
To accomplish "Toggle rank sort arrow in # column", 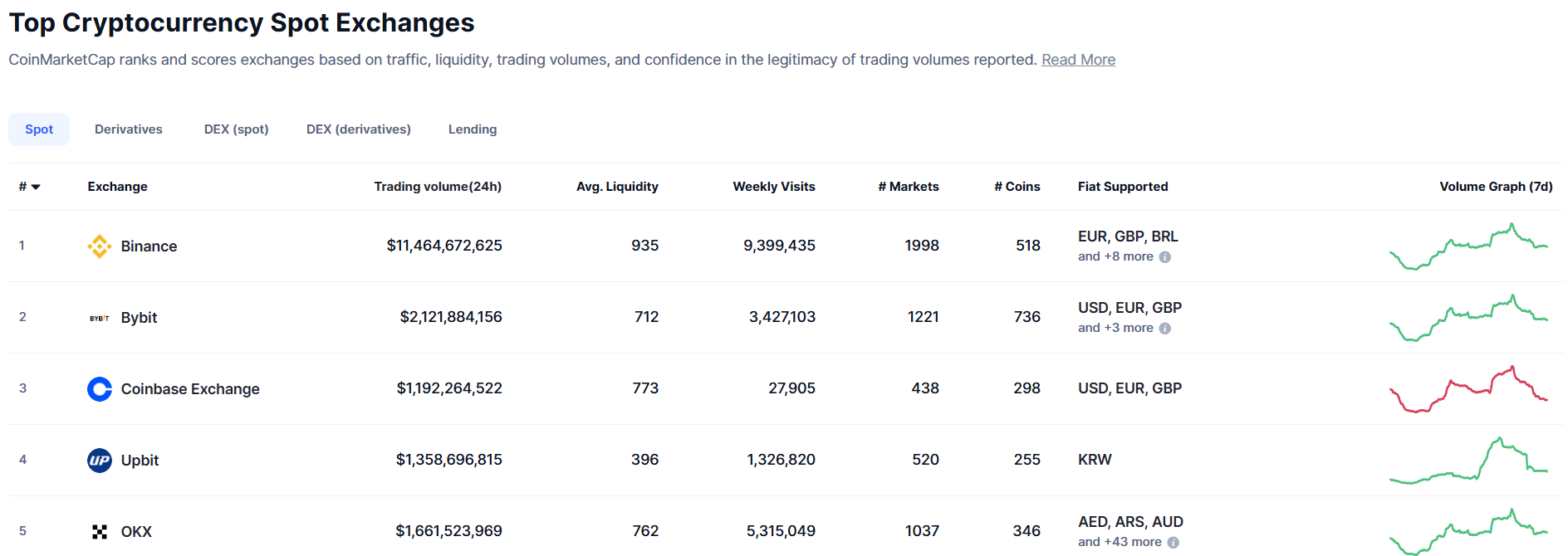I will click(36, 188).
